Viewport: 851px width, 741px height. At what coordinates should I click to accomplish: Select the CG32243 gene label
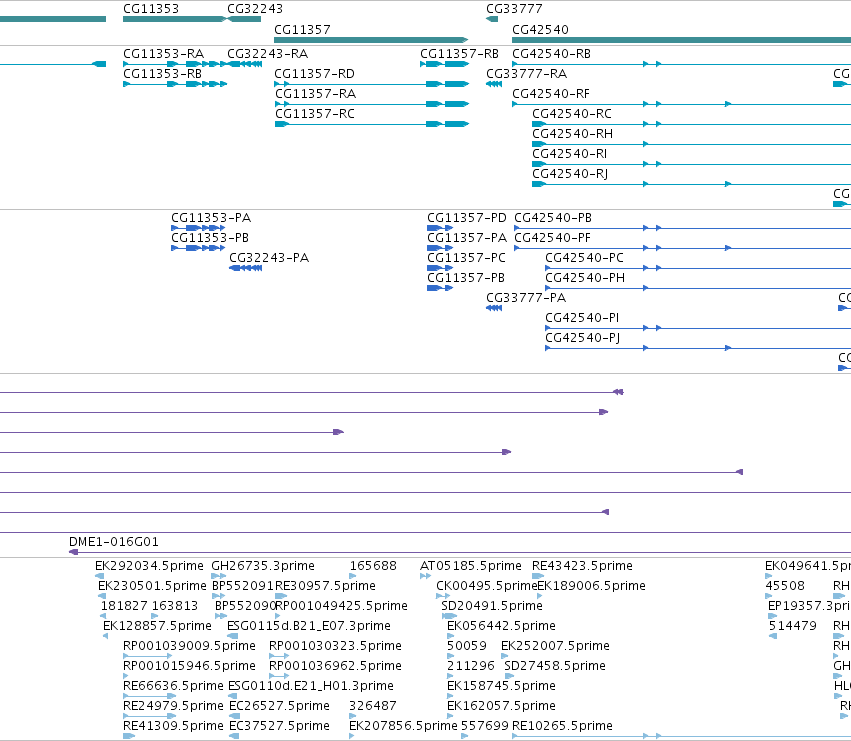click(x=255, y=9)
